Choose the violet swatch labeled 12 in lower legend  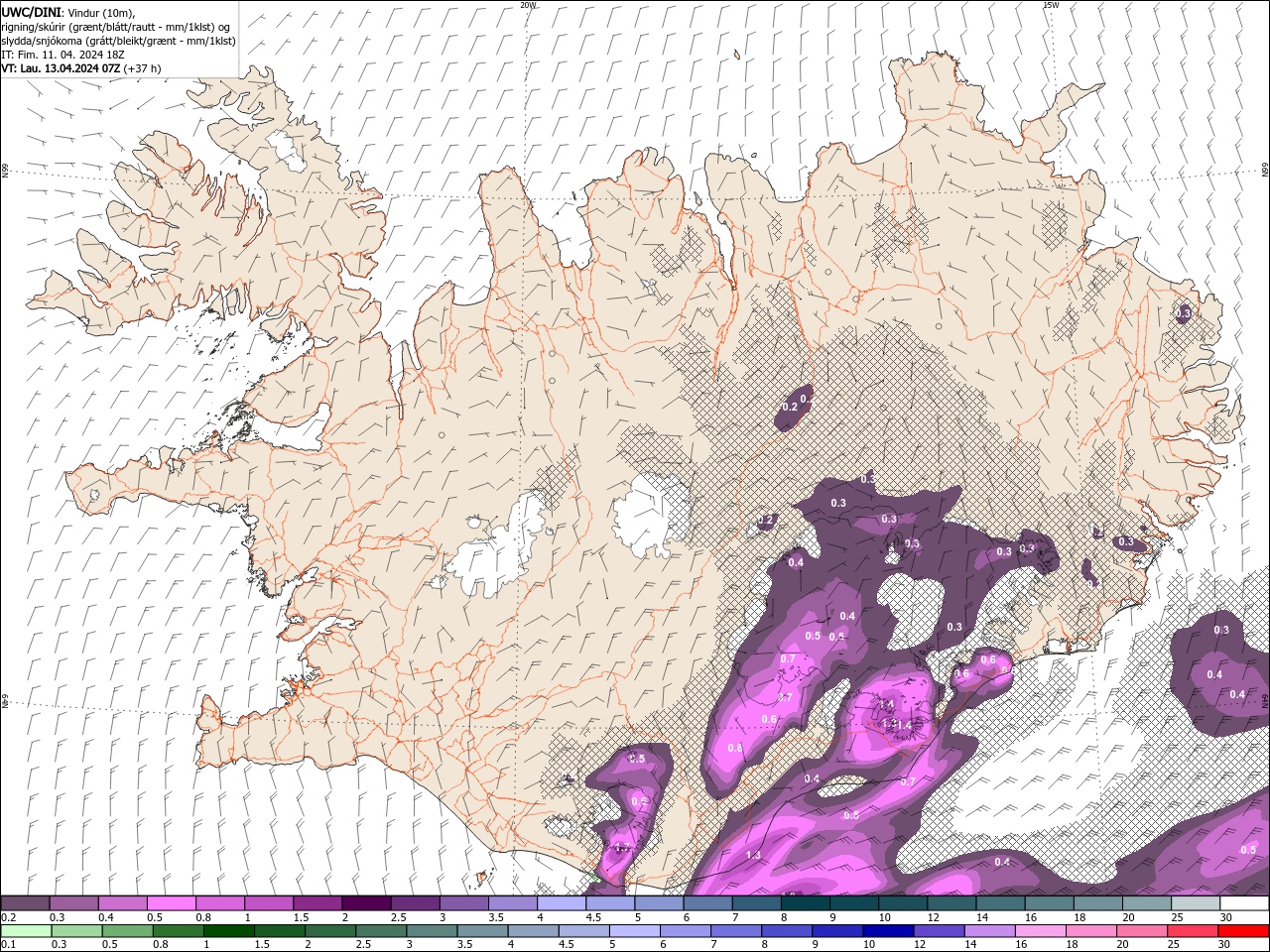click(939, 931)
